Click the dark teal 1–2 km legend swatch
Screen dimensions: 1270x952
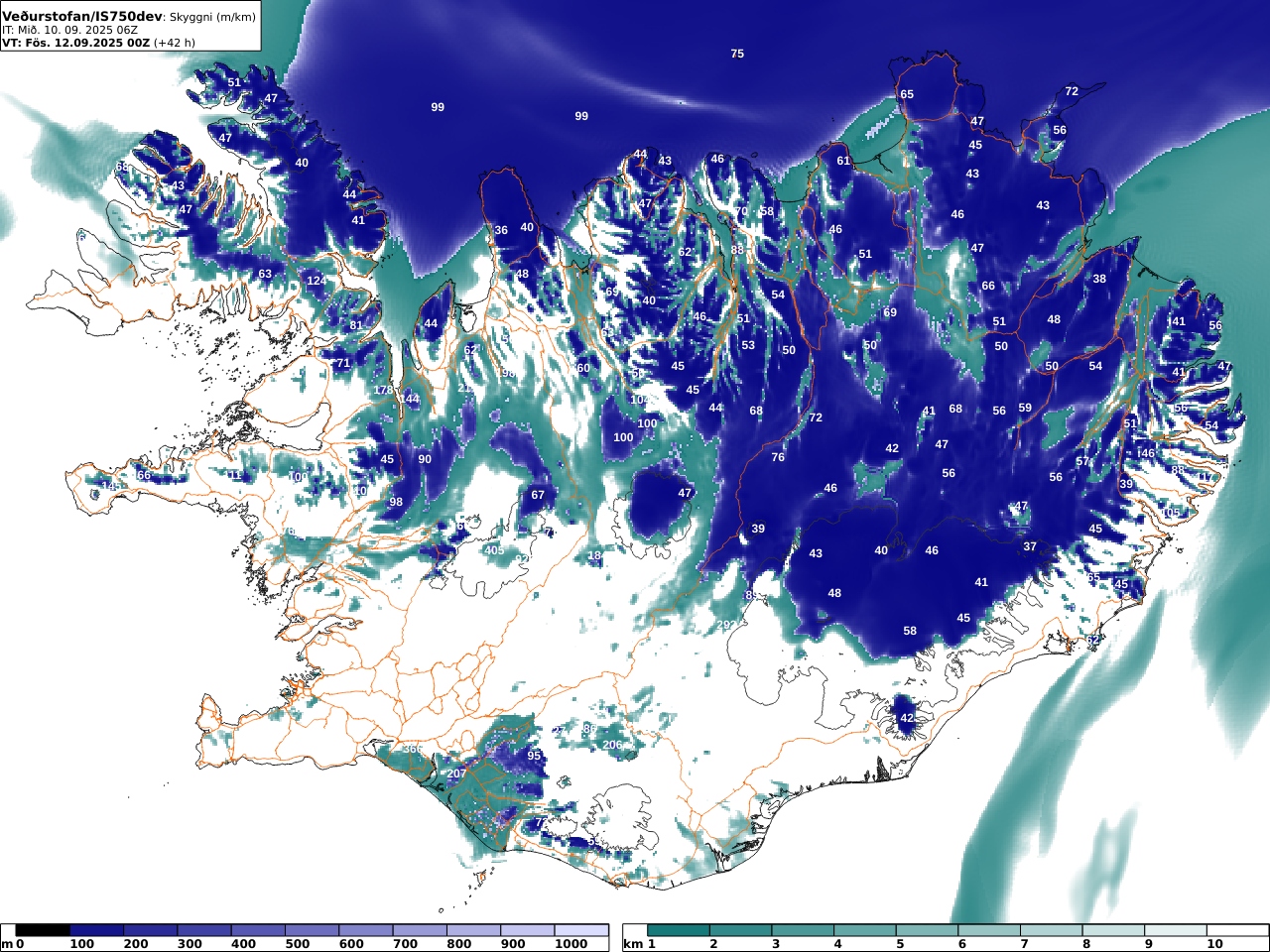point(679,930)
